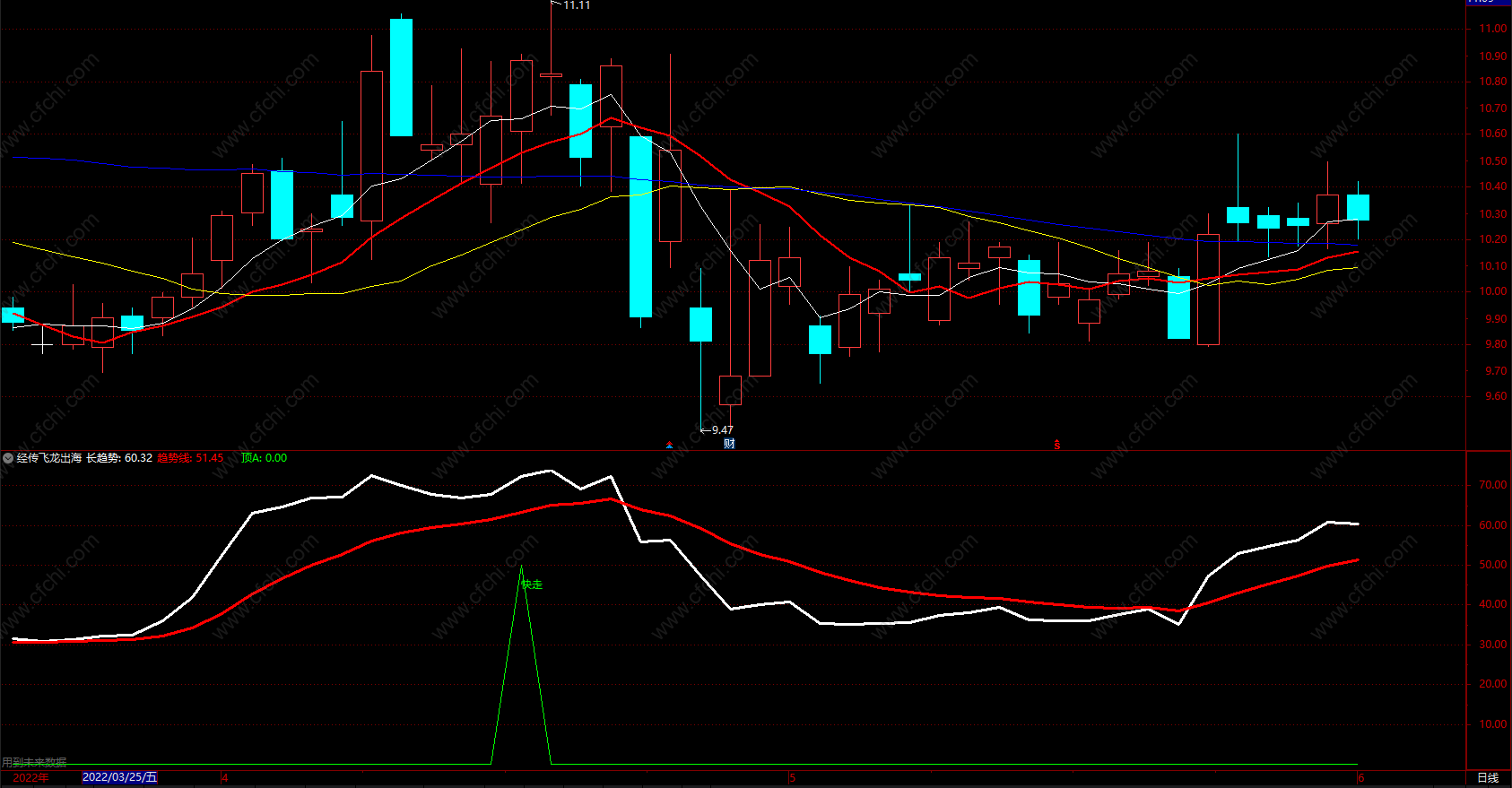Screen dimensions: 1512x788
Task: Click the red 趋势线: 51.45 value
Action: tap(190, 458)
